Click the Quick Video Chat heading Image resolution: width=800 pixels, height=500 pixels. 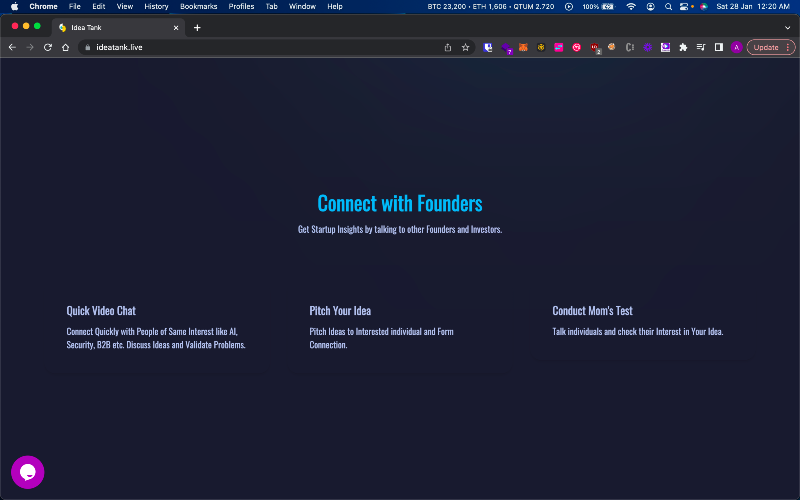point(101,311)
